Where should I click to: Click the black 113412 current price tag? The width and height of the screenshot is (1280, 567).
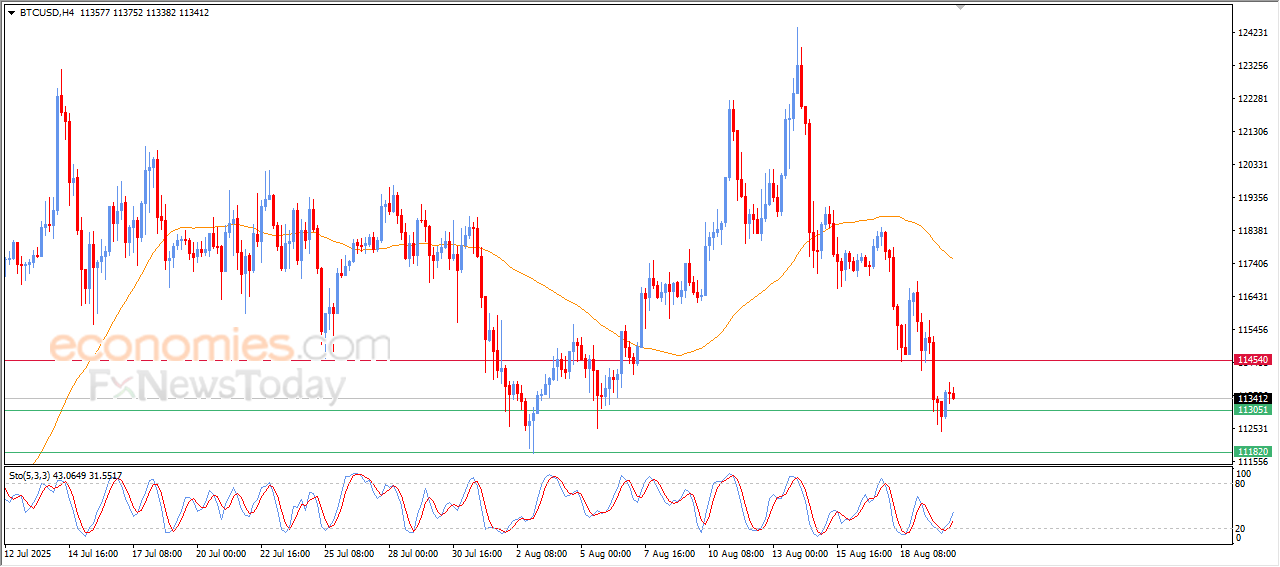click(x=1253, y=398)
